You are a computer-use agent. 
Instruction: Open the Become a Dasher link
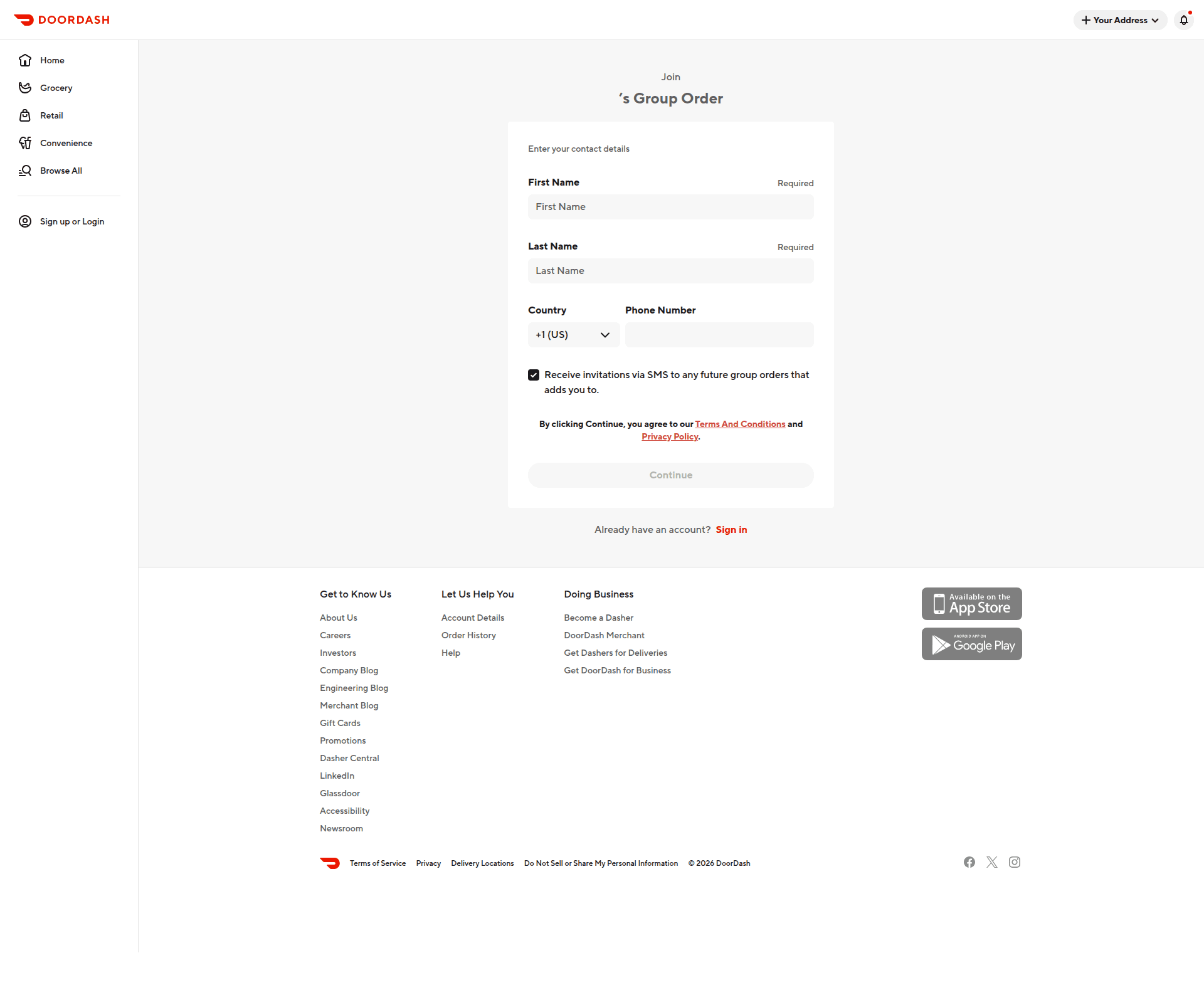599,618
